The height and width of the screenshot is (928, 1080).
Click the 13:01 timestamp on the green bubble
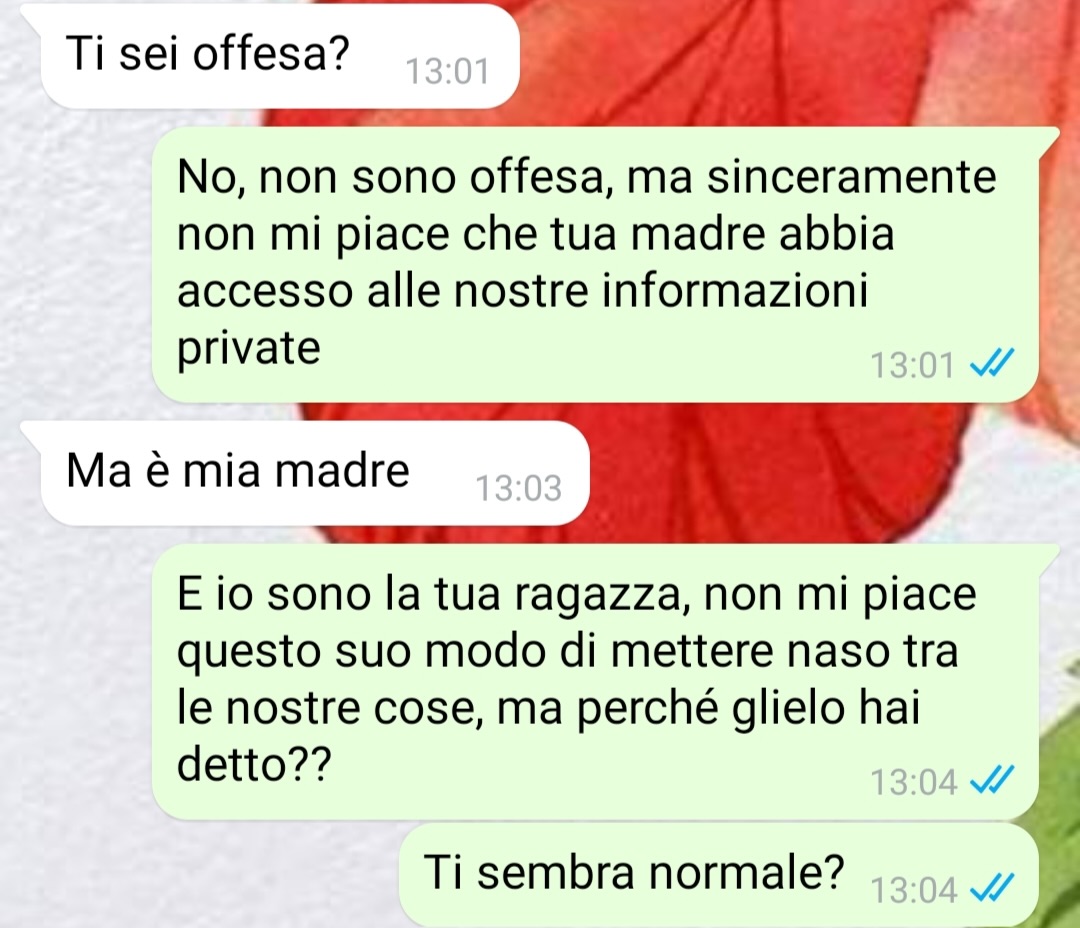pos(913,365)
